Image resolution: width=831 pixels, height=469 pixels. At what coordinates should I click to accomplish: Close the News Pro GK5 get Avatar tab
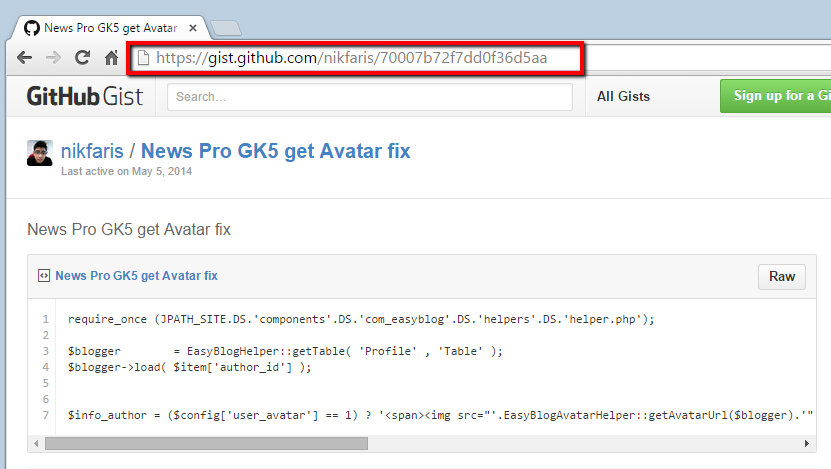pyautogui.click(x=193, y=28)
